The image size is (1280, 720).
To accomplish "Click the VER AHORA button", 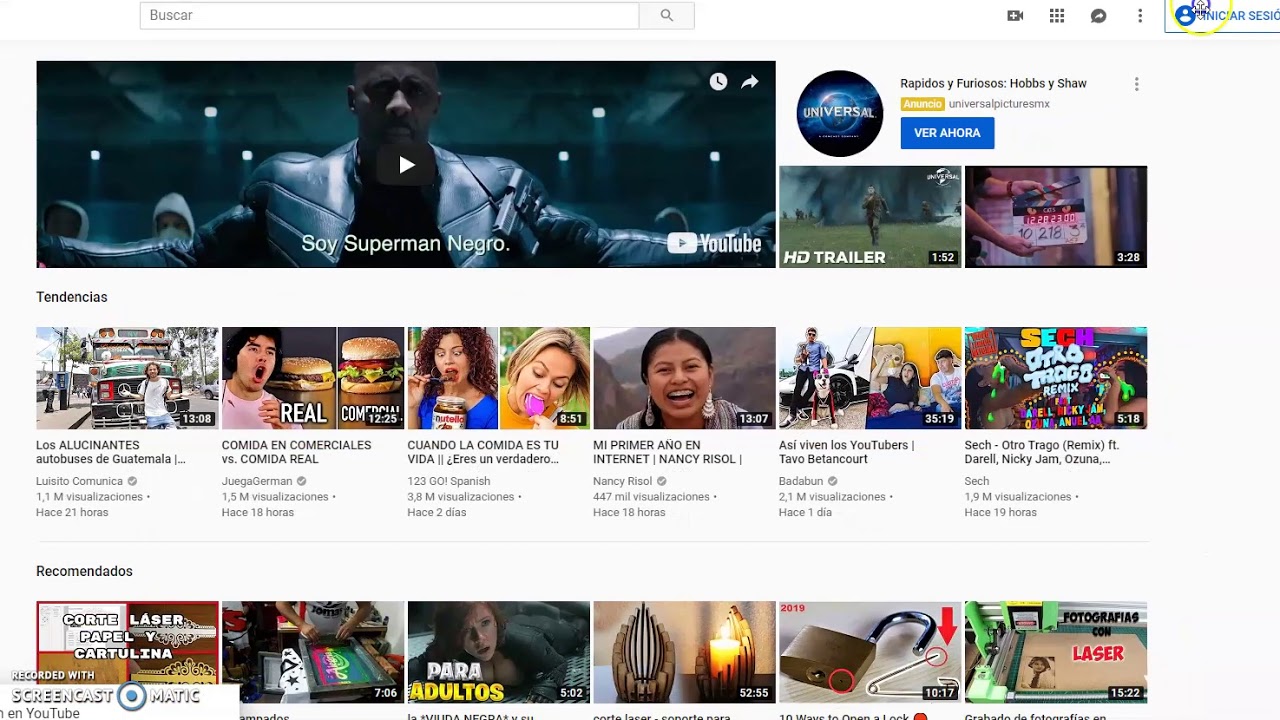I will [947, 133].
